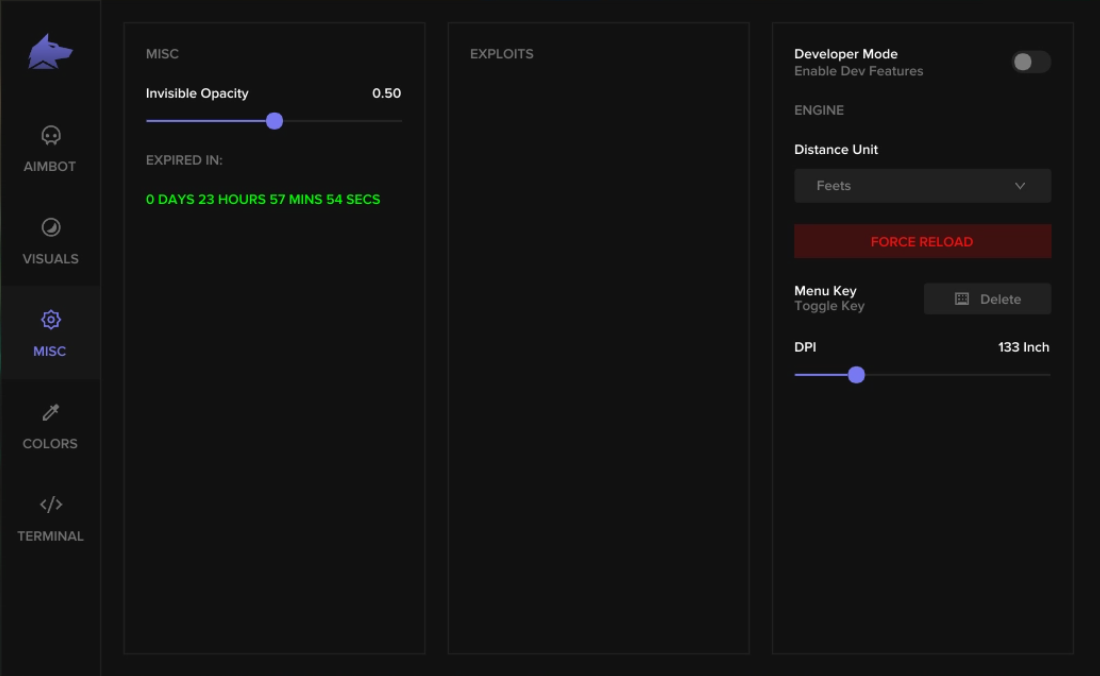This screenshot has height=676, width=1100.
Task: Open the Aimbot section via skull icon
Action: (51, 135)
